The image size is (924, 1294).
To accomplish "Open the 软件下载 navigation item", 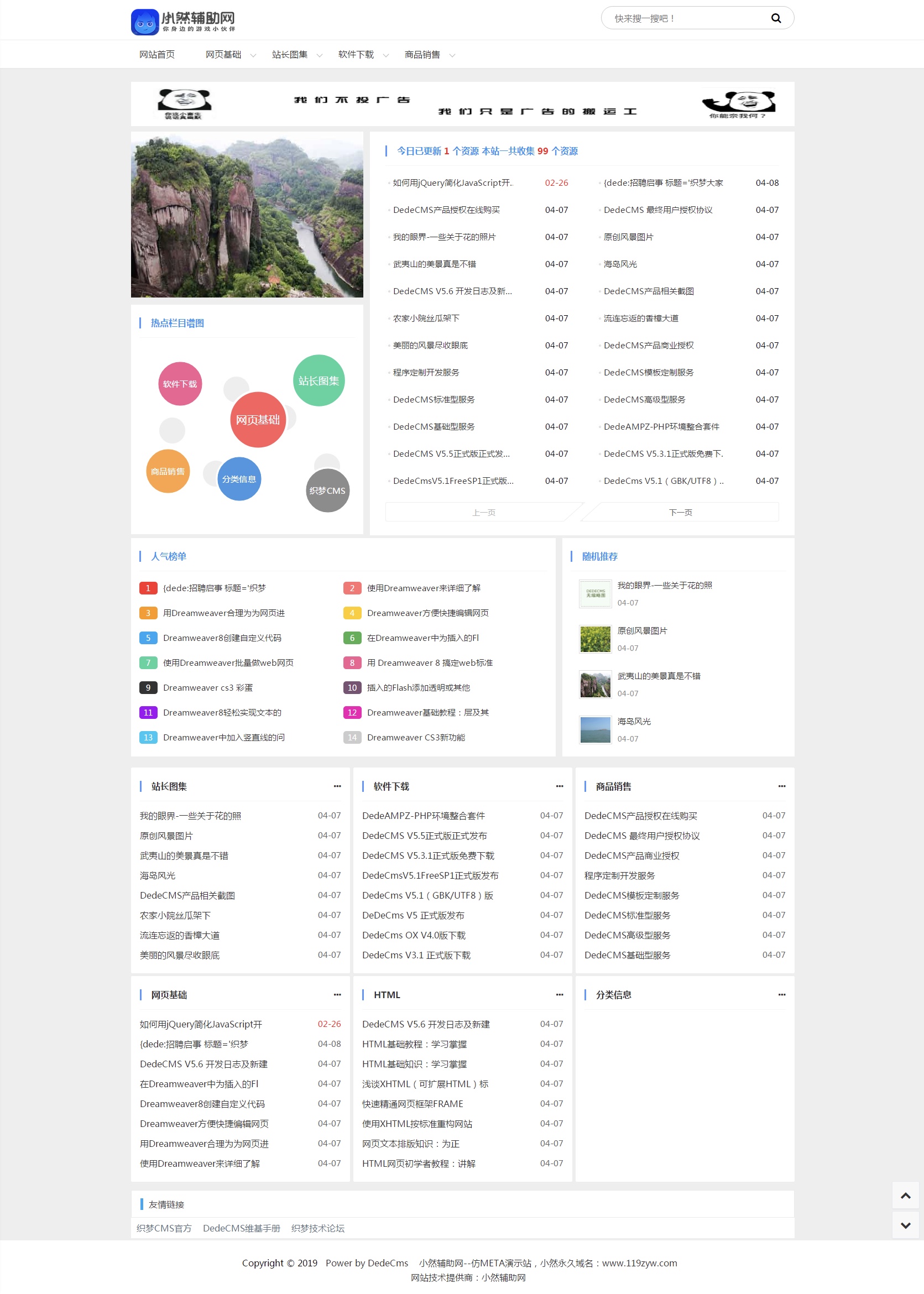I will (x=356, y=55).
